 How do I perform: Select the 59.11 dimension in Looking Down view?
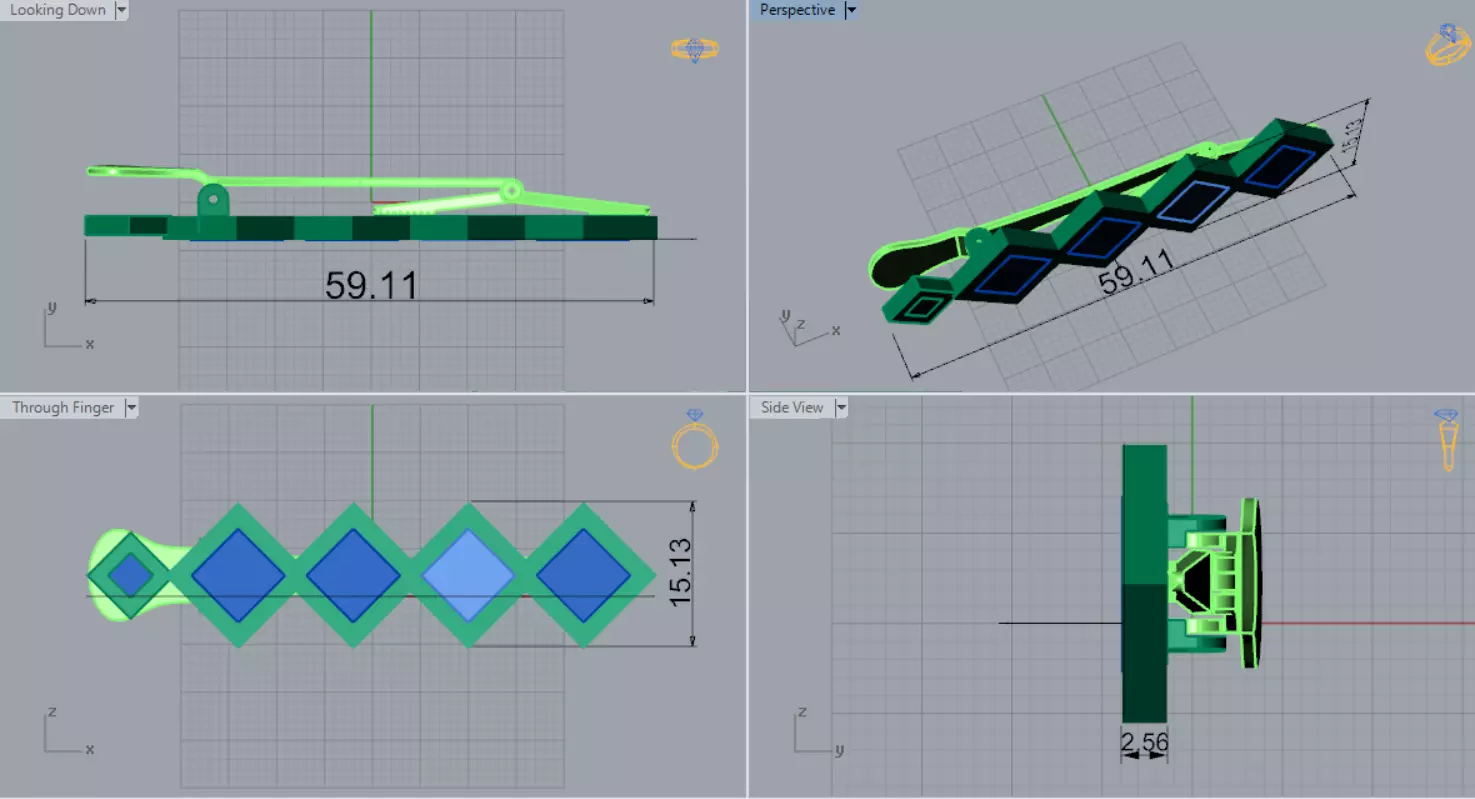(371, 286)
